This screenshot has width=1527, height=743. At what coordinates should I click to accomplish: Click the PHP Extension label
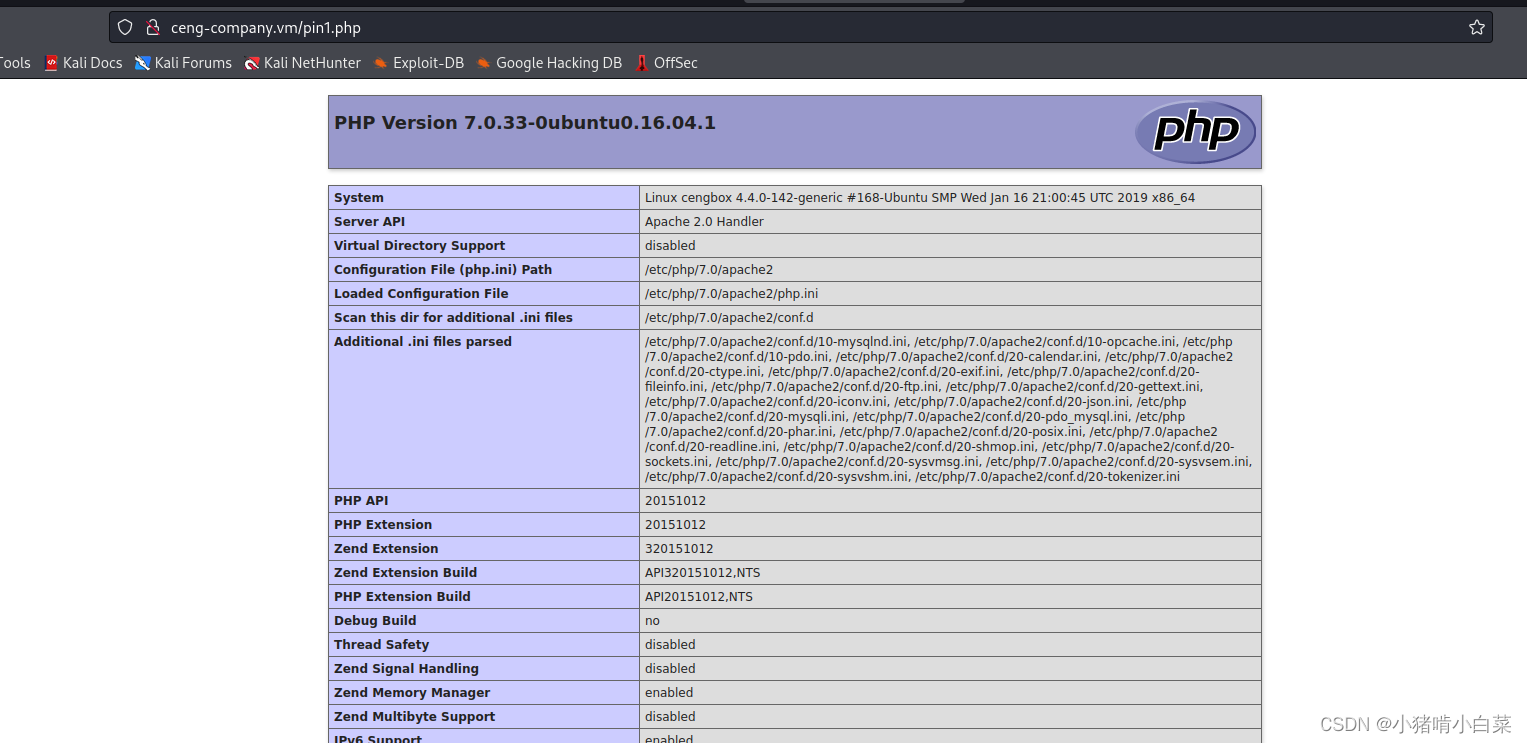click(383, 525)
